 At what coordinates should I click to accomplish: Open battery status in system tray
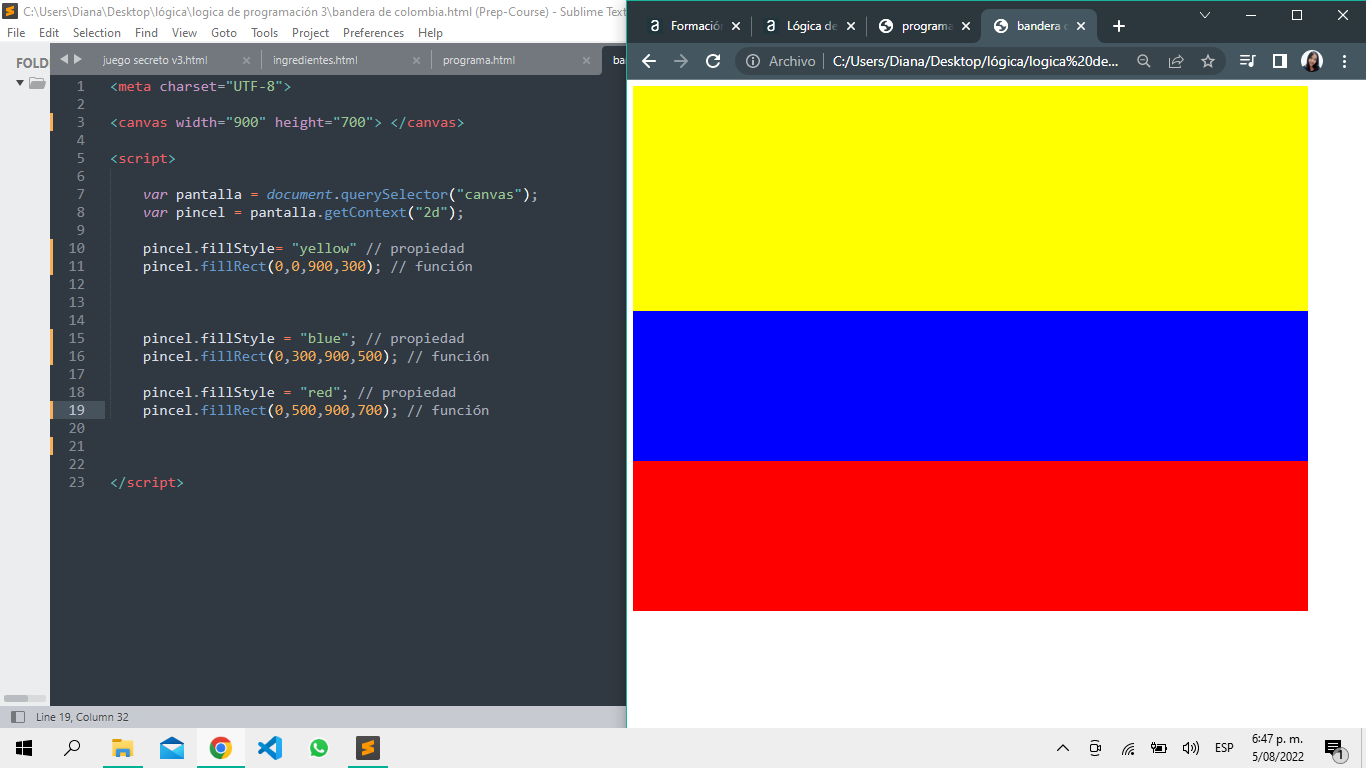coord(1159,748)
